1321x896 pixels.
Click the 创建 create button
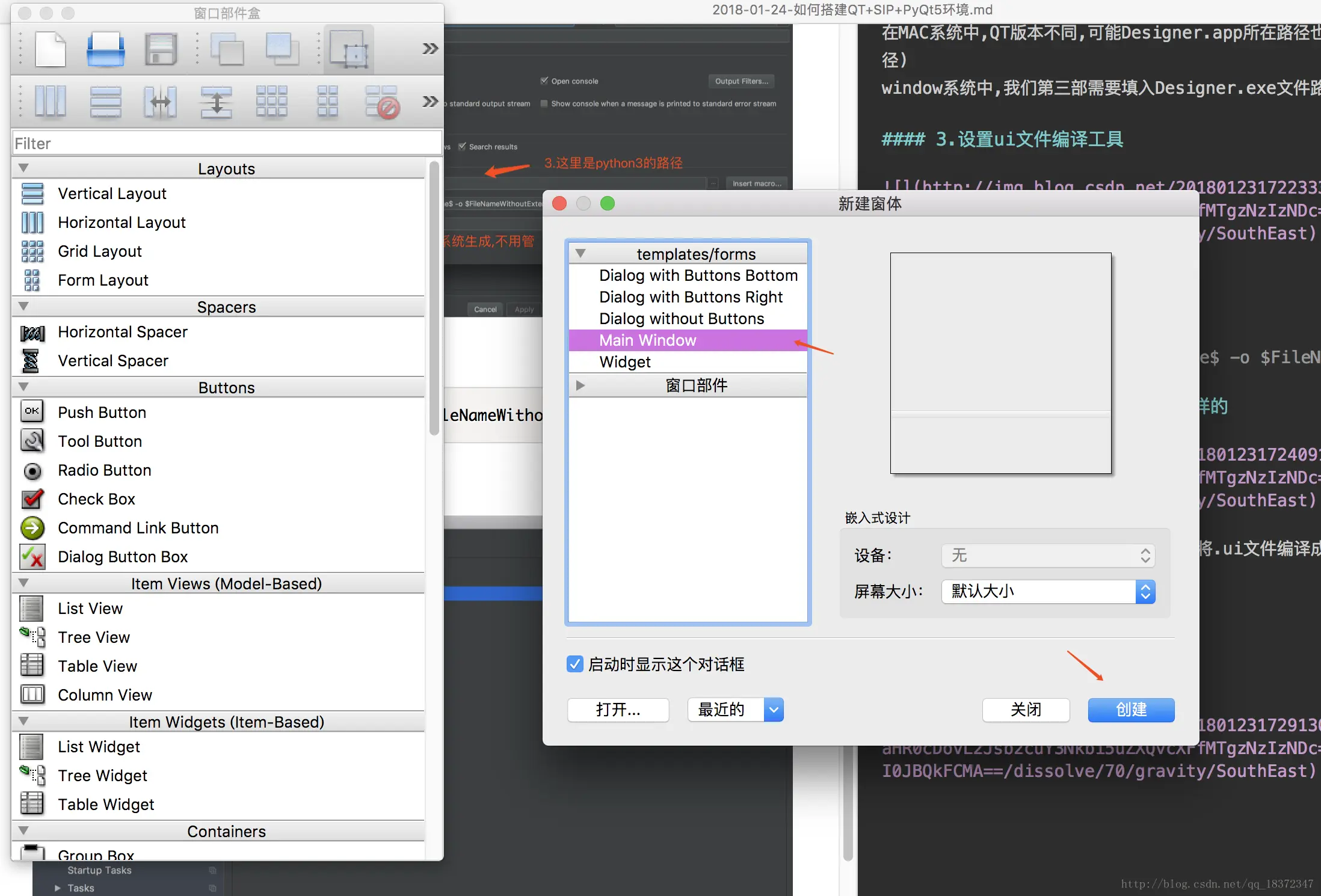coord(1130,710)
